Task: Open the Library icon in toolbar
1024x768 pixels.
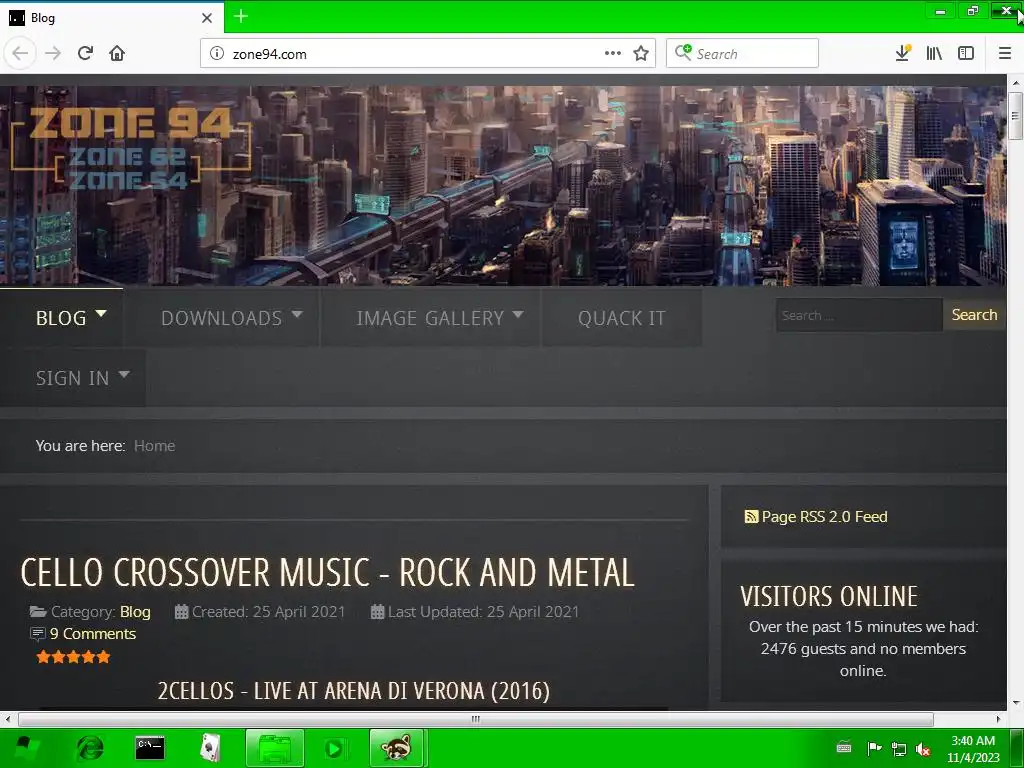Action: click(x=934, y=54)
